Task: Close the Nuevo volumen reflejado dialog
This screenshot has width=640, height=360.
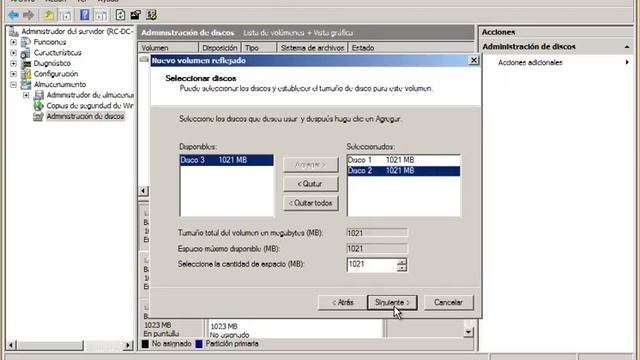Action: (x=473, y=60)
